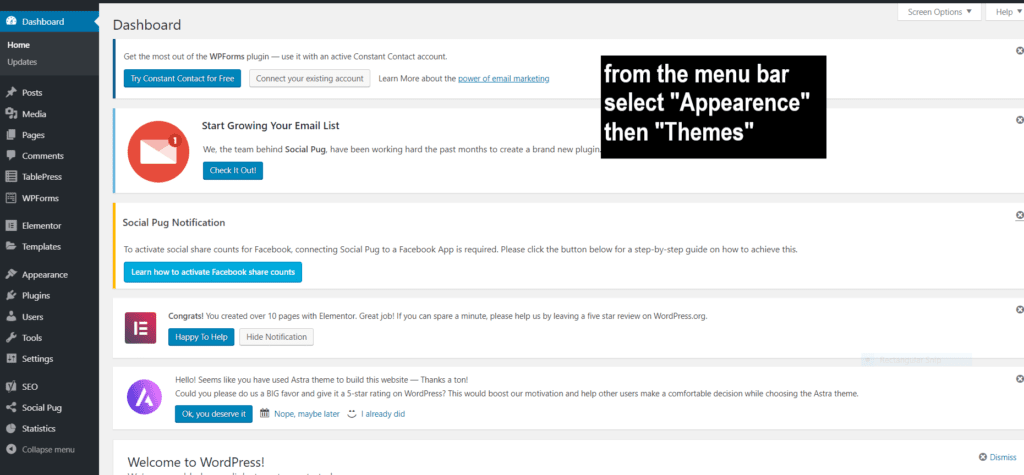Open the power of email marketing link
The image size is (1024, 475).
[x=504, y=78]
